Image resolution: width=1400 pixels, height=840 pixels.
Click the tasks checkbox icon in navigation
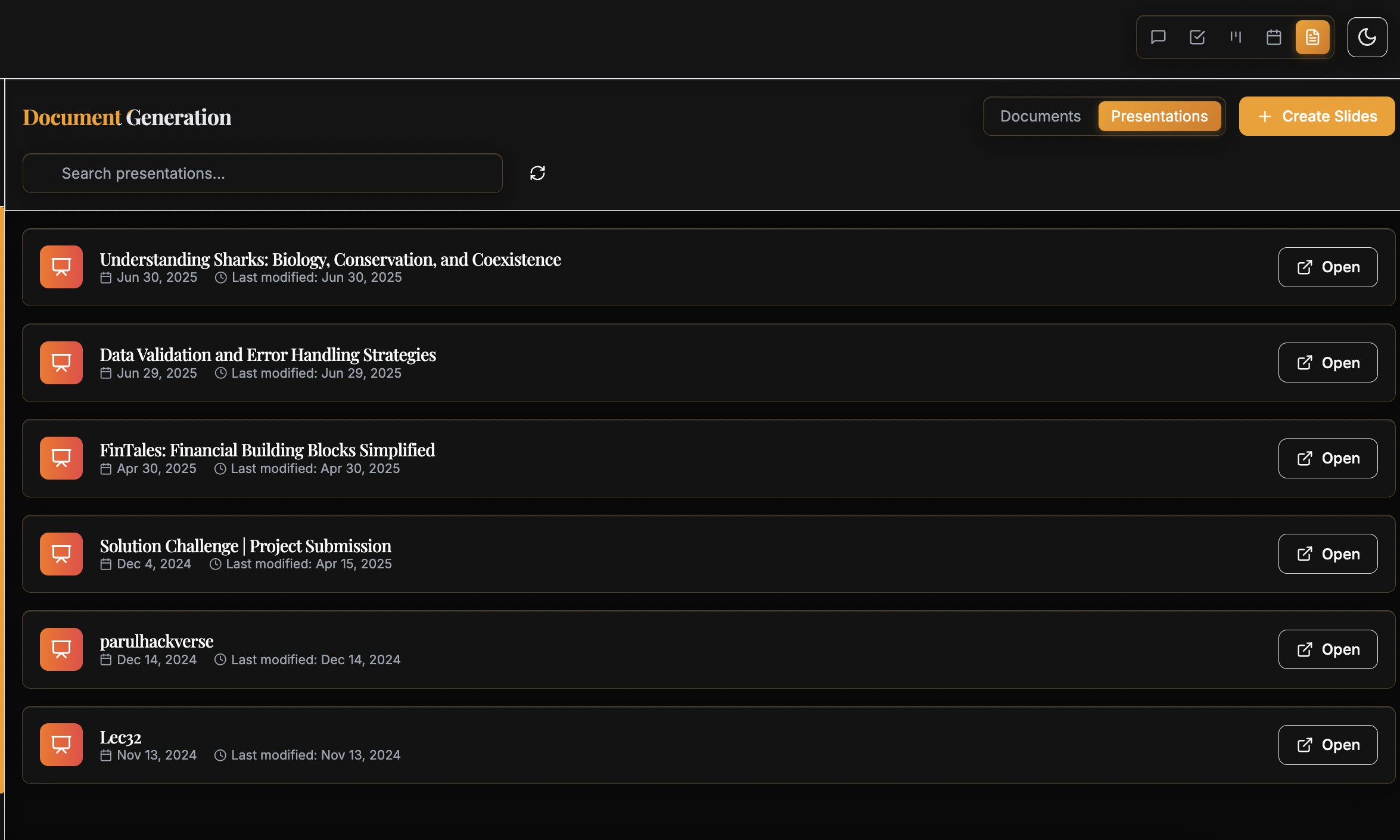[x=1197, y=38]
